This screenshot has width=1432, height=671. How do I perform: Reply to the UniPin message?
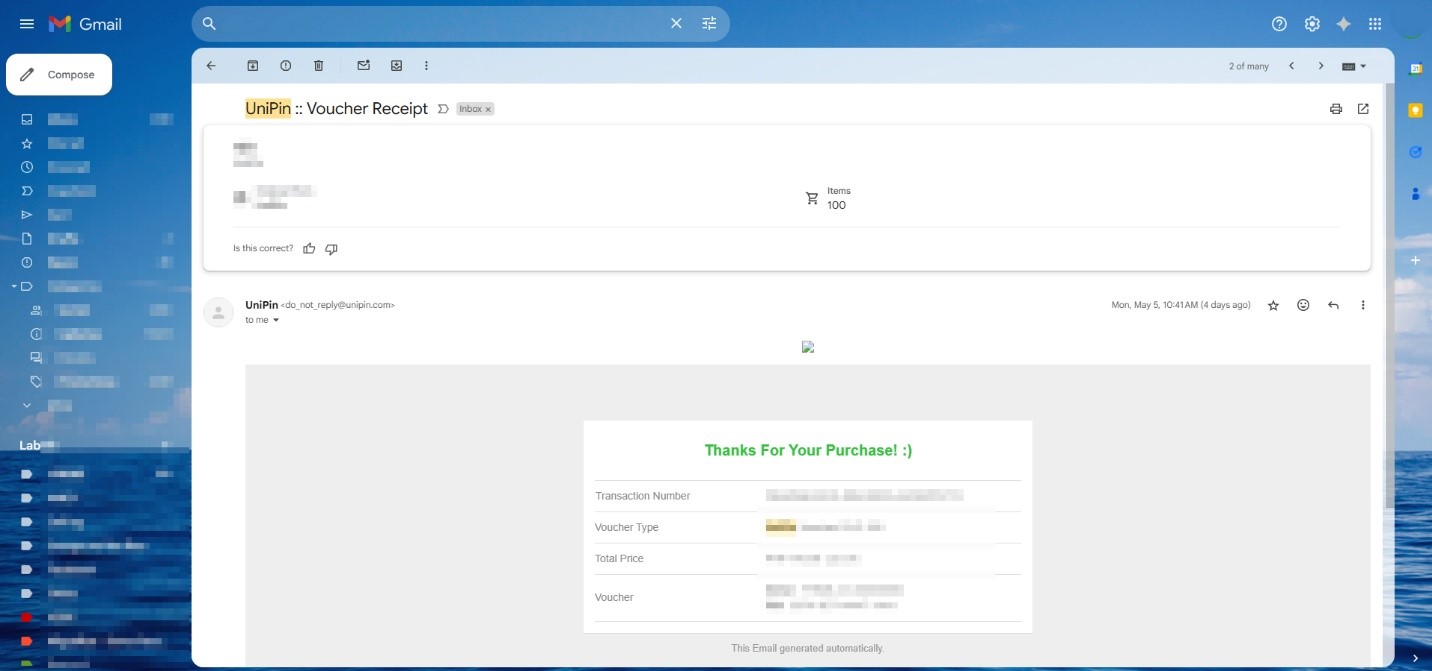pos(1333,305)
